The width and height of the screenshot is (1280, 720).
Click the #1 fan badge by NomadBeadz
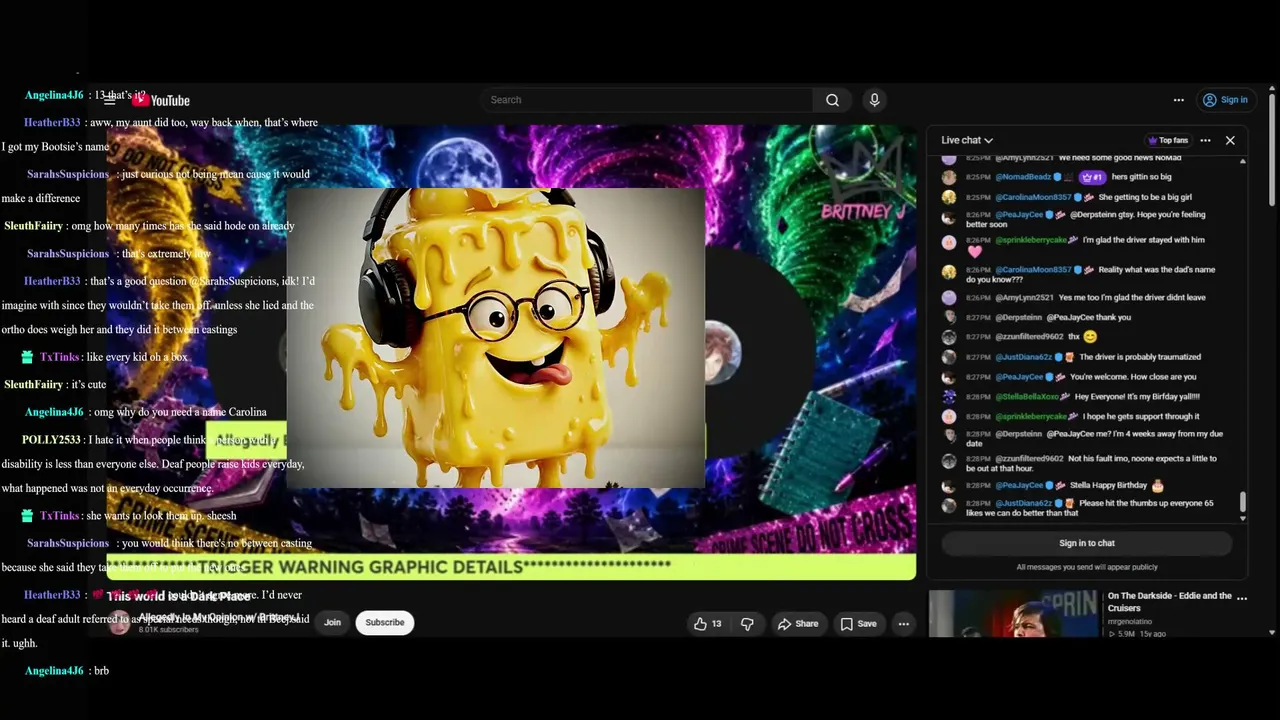pos(1092,177)
